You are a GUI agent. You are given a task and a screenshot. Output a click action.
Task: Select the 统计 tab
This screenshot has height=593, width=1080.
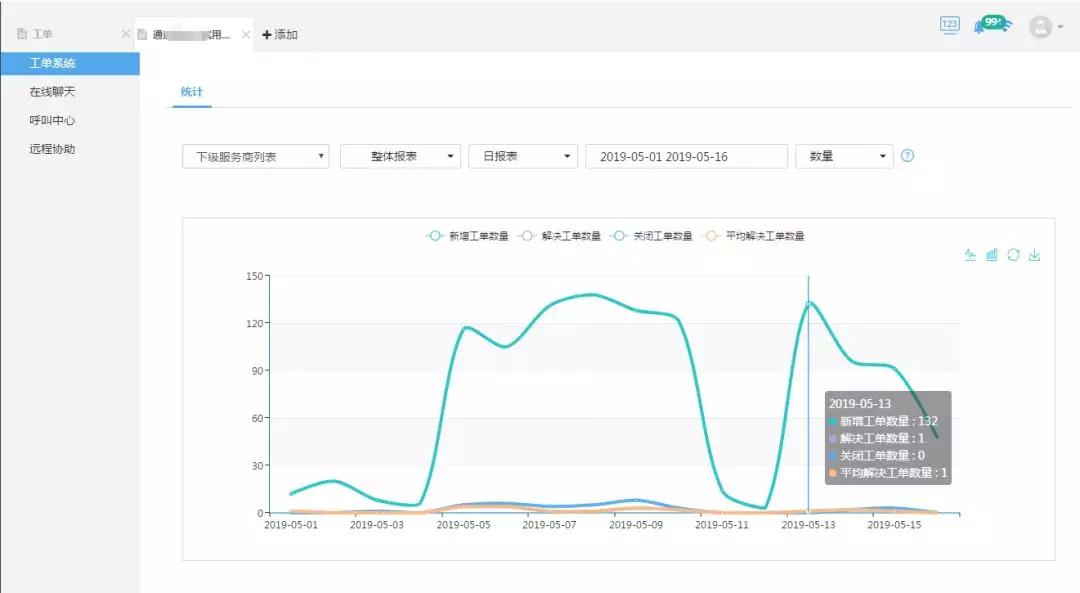point(191,92)
